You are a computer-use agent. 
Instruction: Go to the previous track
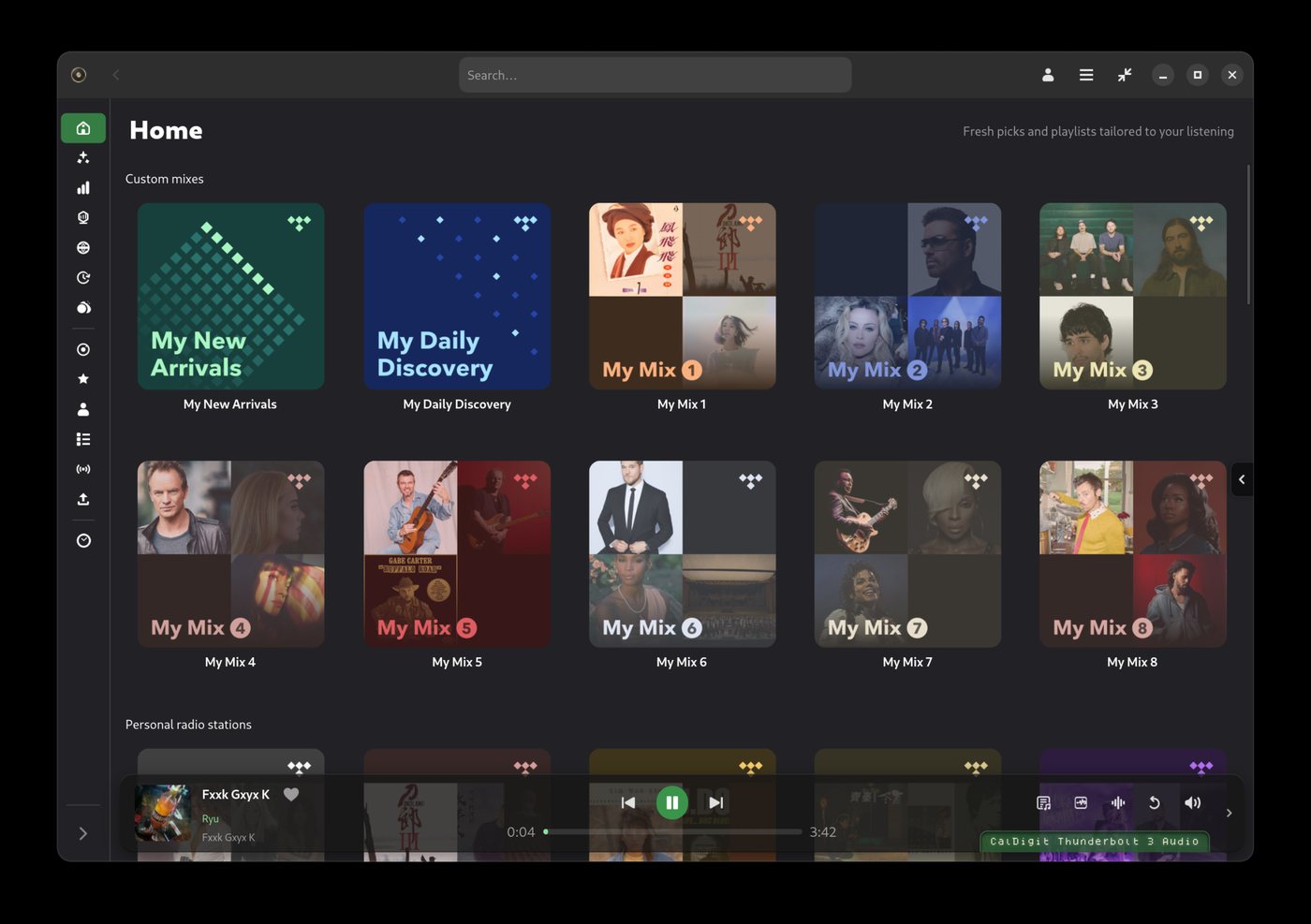pos(627,802)
